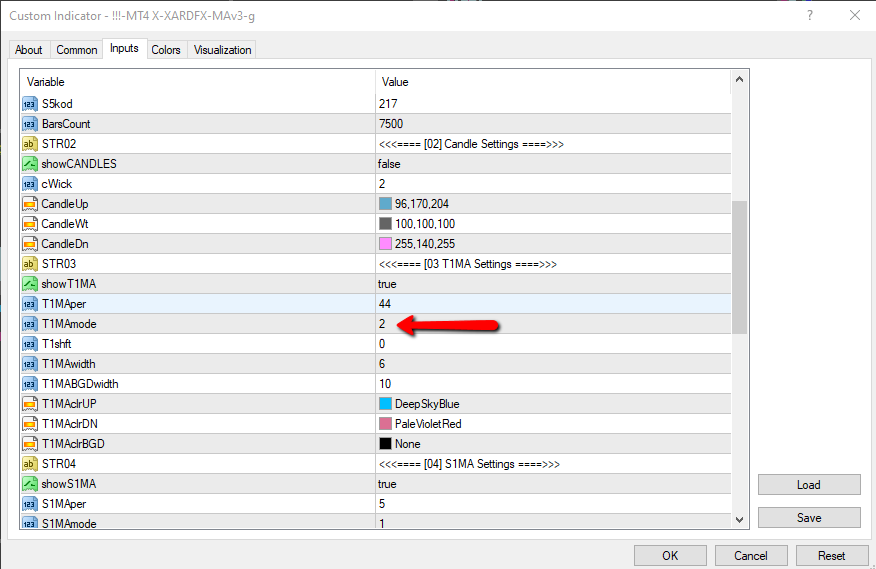Click the string icon beside STR04
876x569 pixels.
point(30,464)
